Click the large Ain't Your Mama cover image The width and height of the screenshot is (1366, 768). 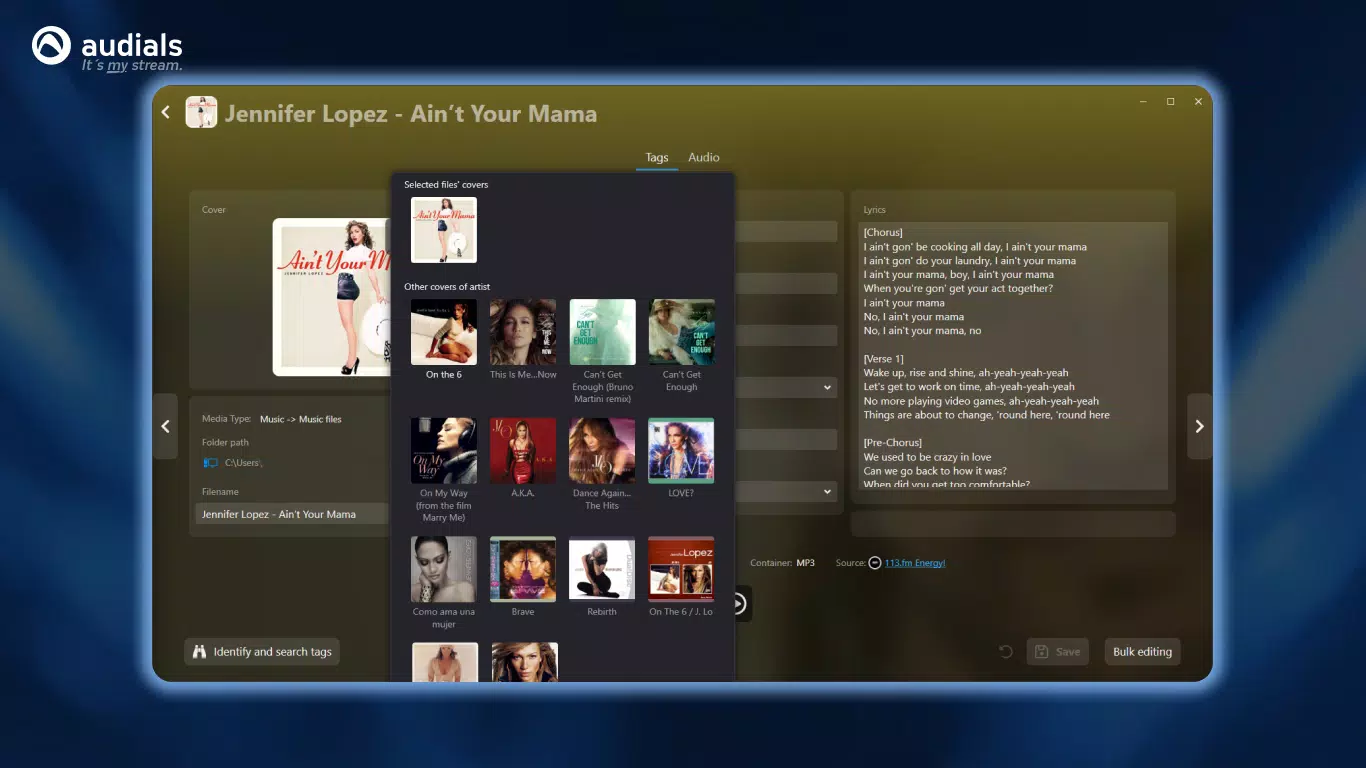coord(332,297)
